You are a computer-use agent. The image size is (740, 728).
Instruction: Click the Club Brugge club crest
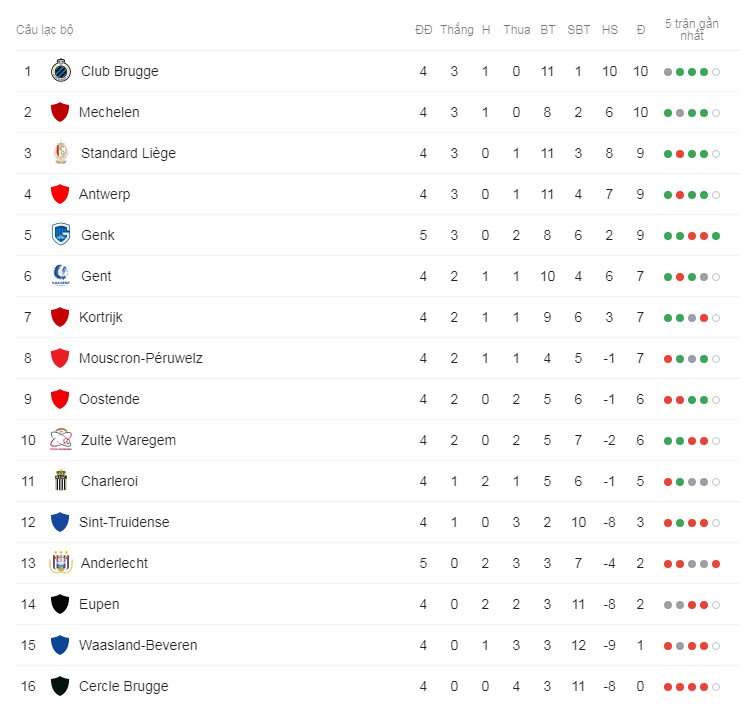61,71
